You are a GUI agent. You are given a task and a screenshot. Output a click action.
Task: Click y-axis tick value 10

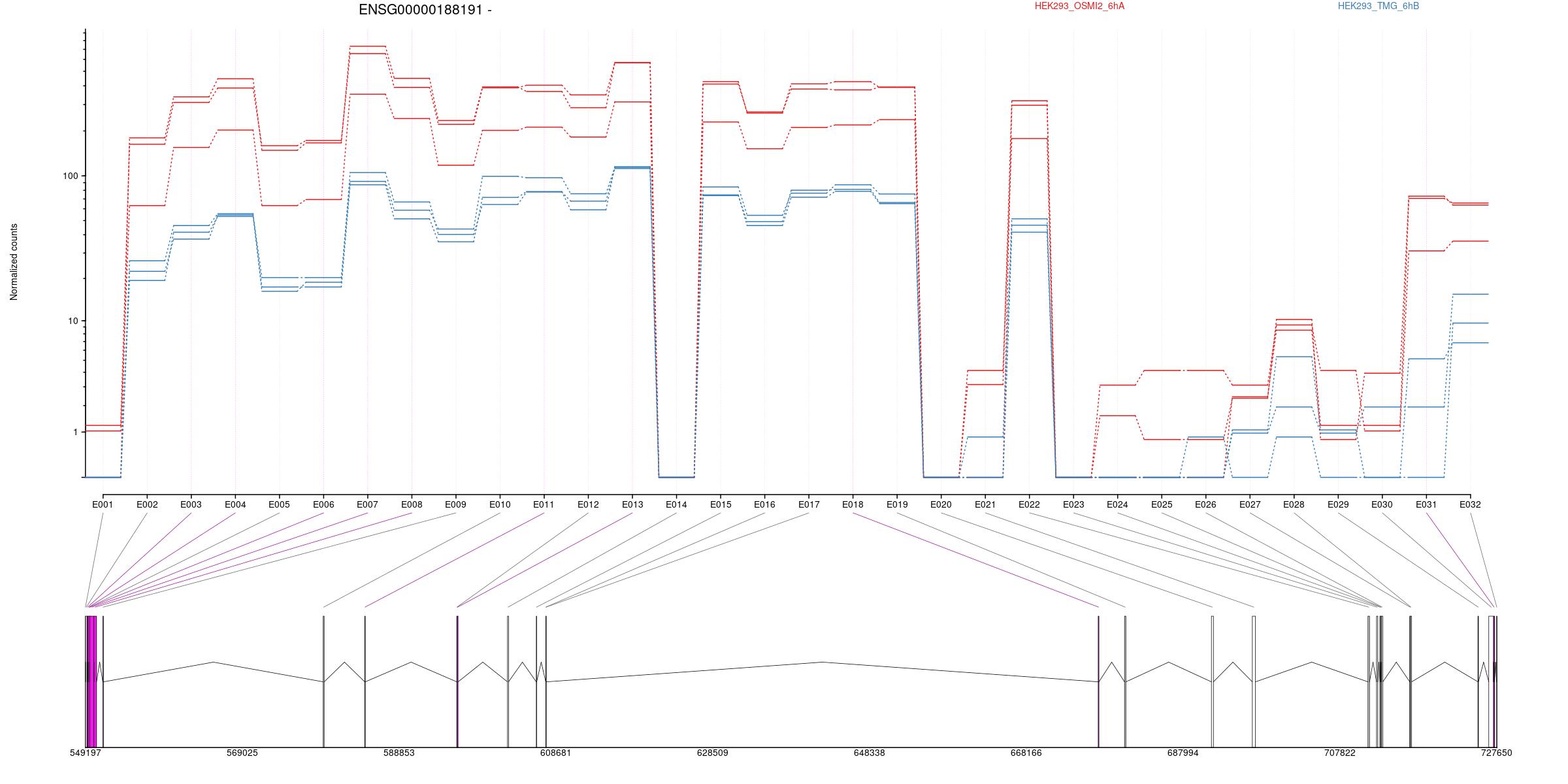73,321
